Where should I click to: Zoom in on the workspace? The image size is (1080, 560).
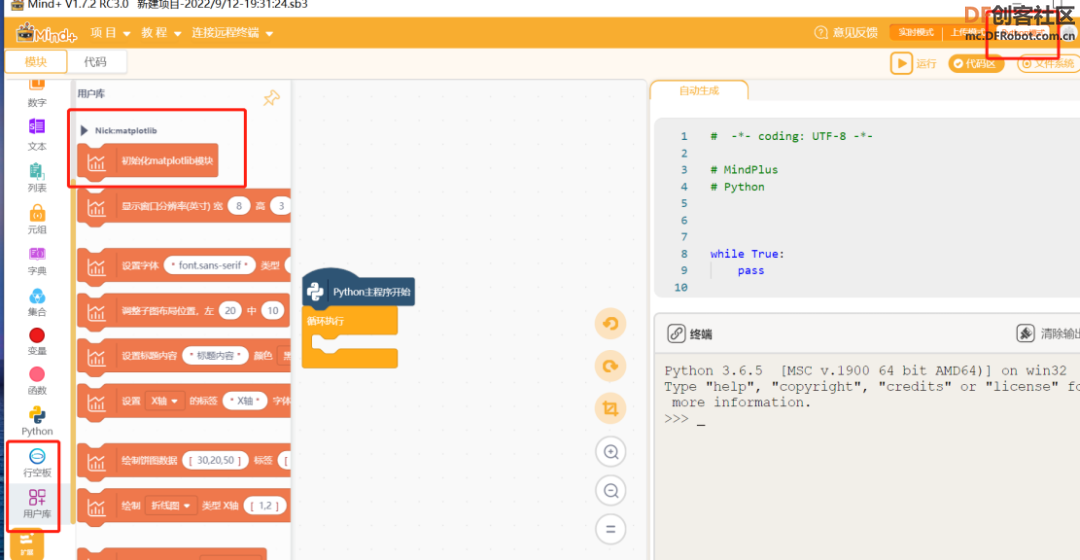point(610,452)
